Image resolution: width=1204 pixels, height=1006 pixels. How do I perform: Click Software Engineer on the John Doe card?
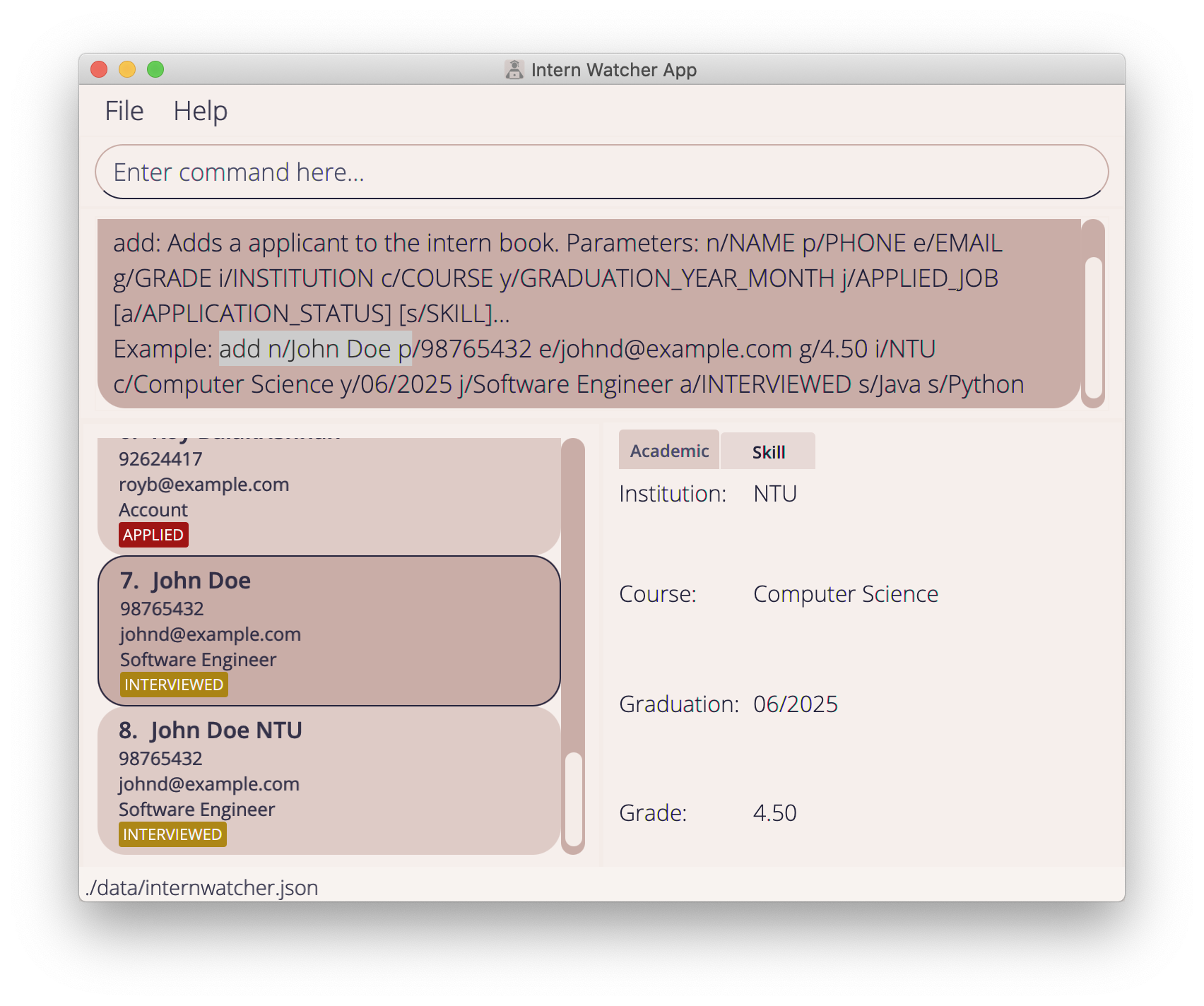[199, 660]
